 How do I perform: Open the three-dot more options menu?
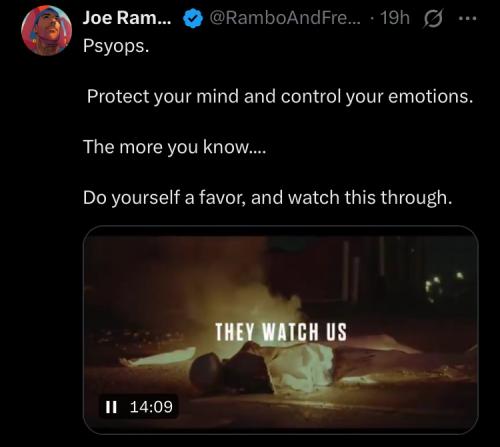(x=468, y=19)
